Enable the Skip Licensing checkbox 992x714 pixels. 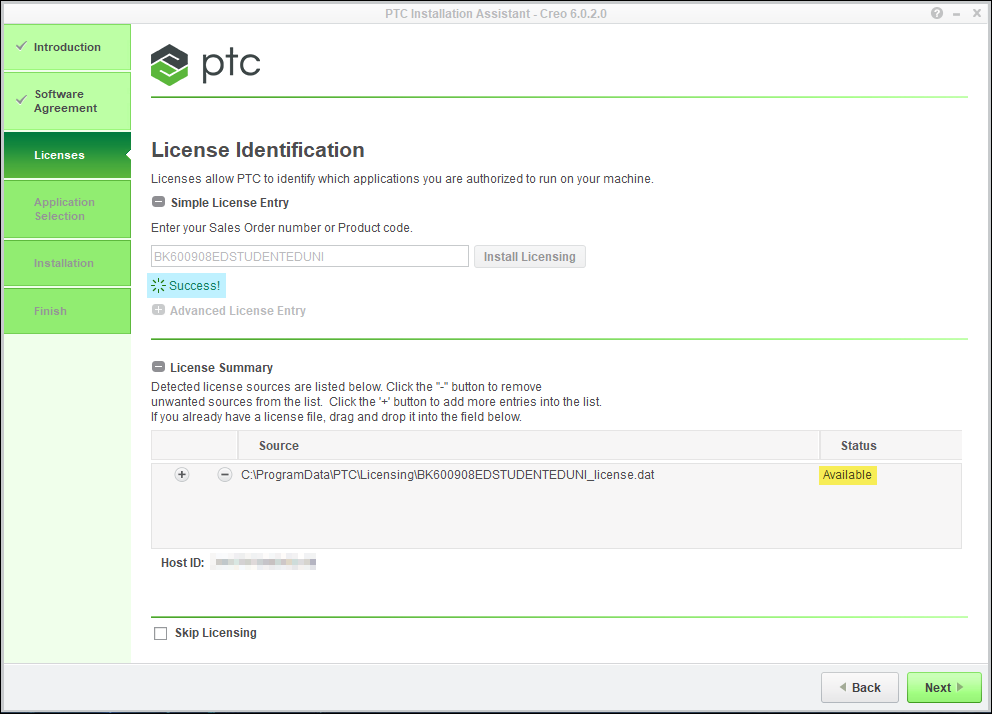160,633
